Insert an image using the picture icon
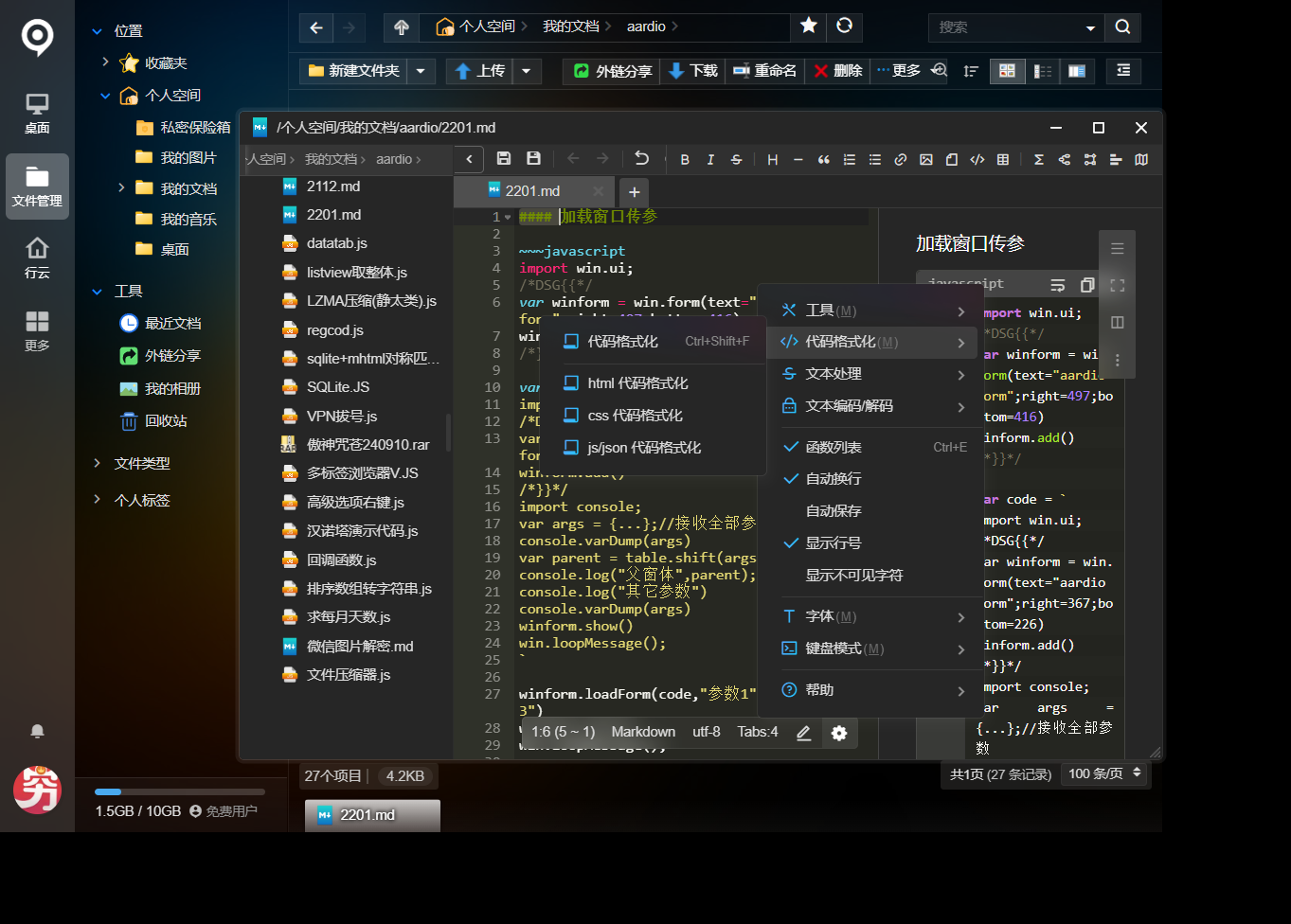1291x924 pixels. tap(926, 160)
